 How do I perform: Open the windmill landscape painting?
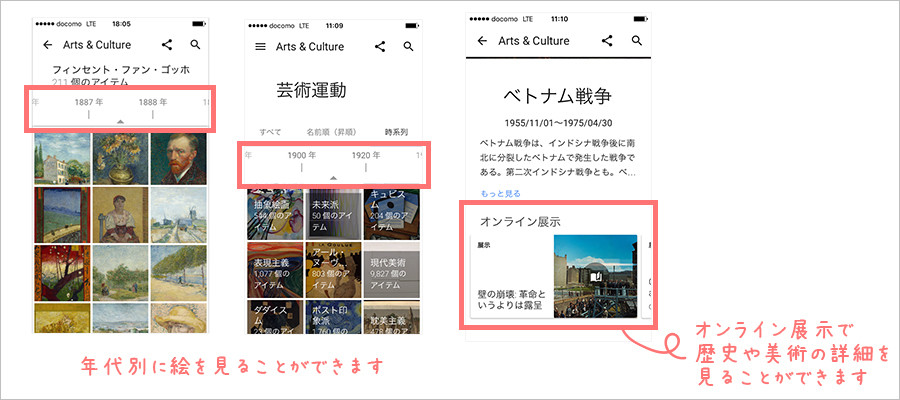click(179, 215)
